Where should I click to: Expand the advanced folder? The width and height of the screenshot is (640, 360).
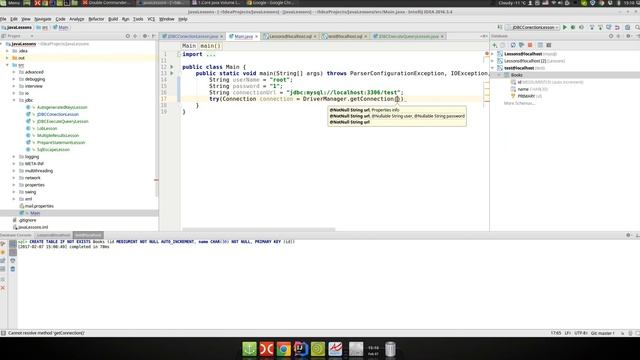14,72
